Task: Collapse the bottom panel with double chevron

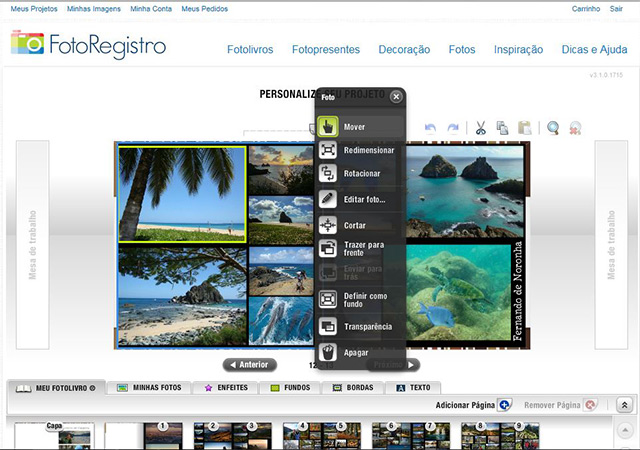Action: coord(624,405)
